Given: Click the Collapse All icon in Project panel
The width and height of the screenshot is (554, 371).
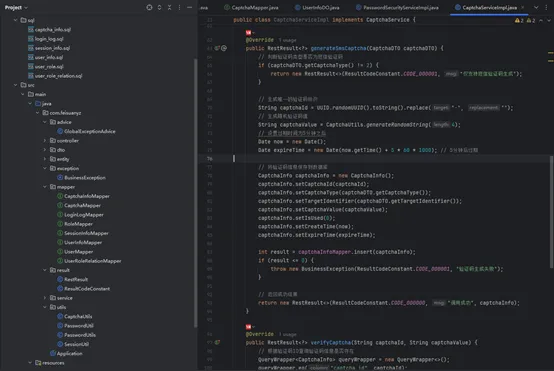Looking at the screenshot, I should click(x=170, y=7).
